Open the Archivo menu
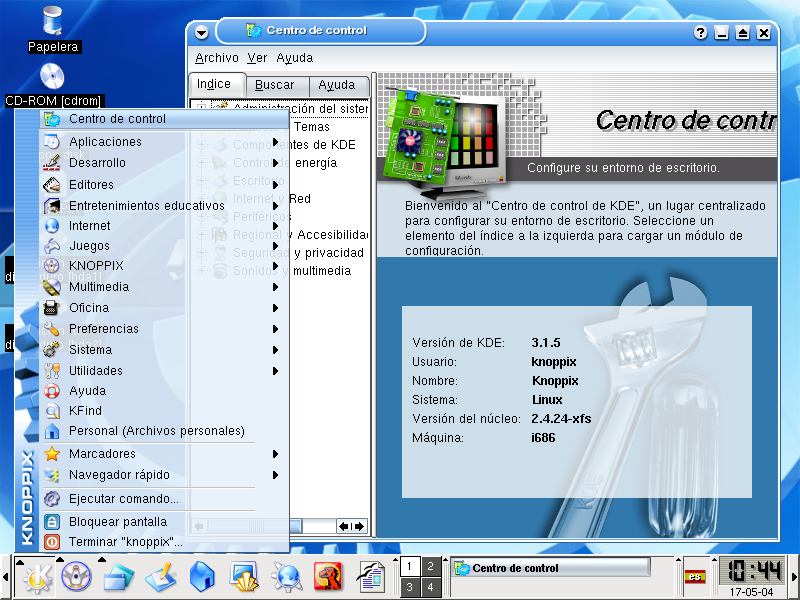 217,58
